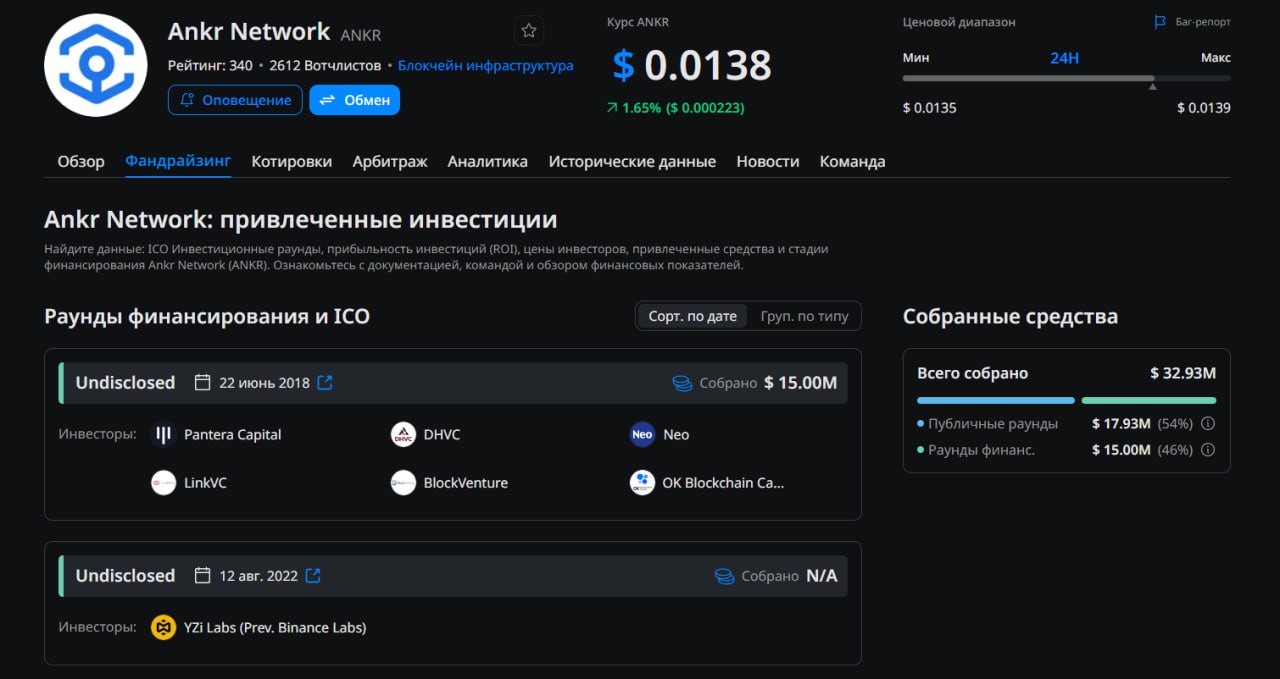Open the Исторические данные tab
1280x679 pixels.
(x=632, y=161)
